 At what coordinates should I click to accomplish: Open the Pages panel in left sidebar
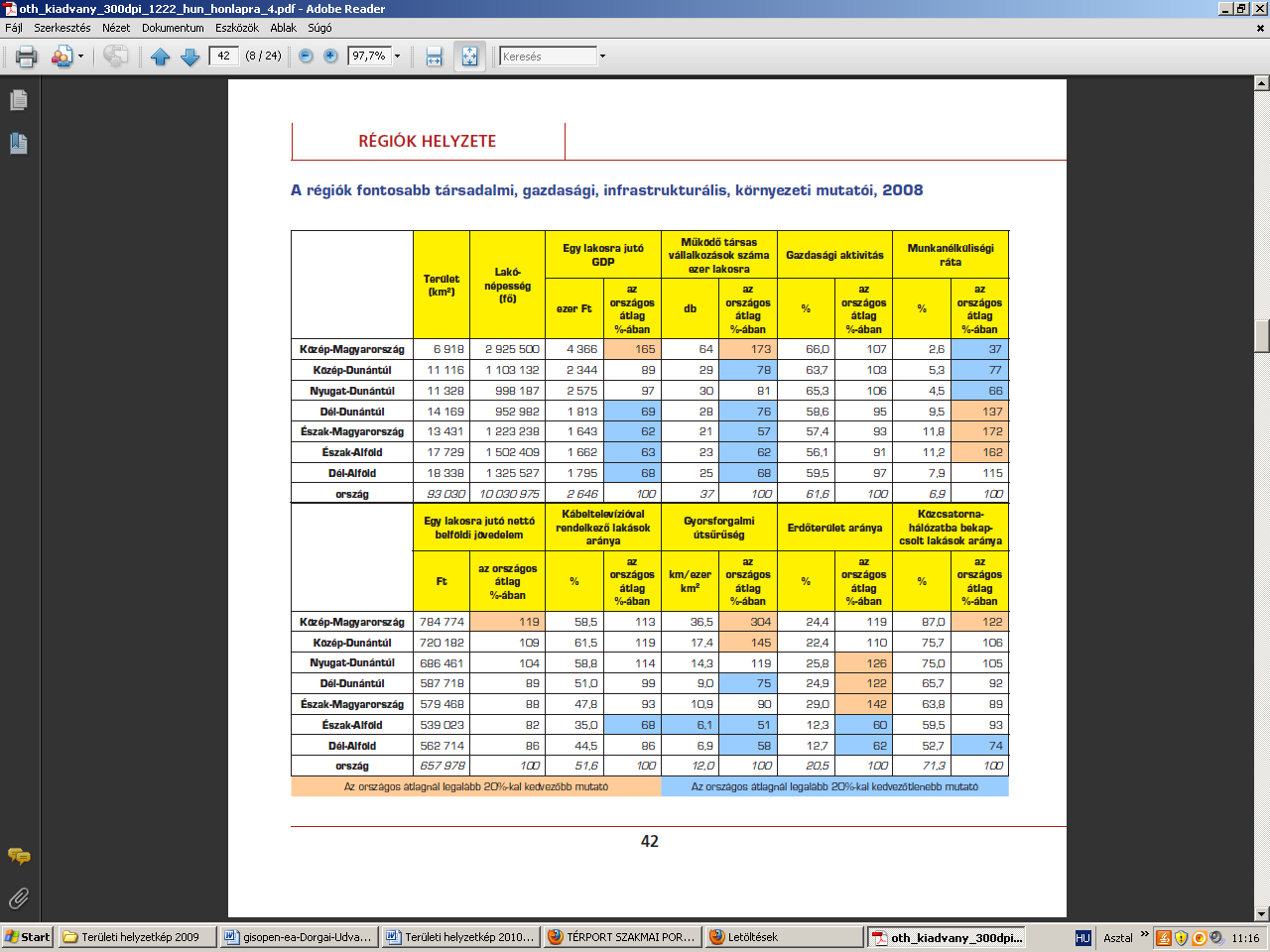click(19, 100)
